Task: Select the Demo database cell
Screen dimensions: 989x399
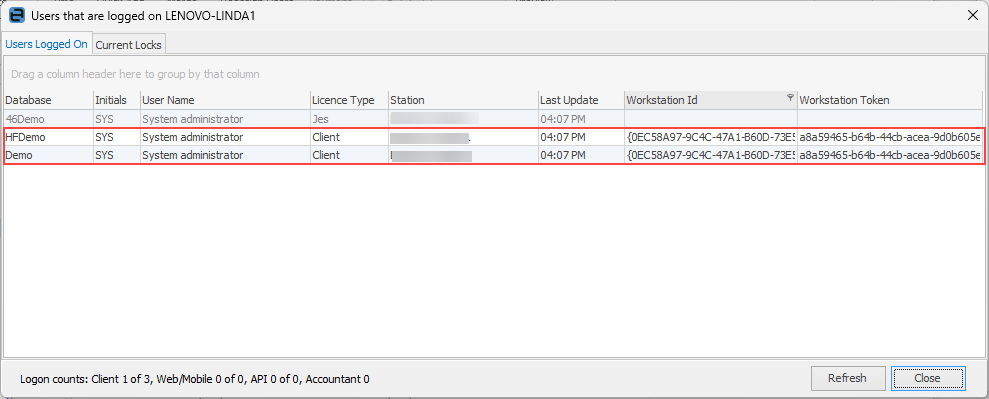Action: point(48,155)
